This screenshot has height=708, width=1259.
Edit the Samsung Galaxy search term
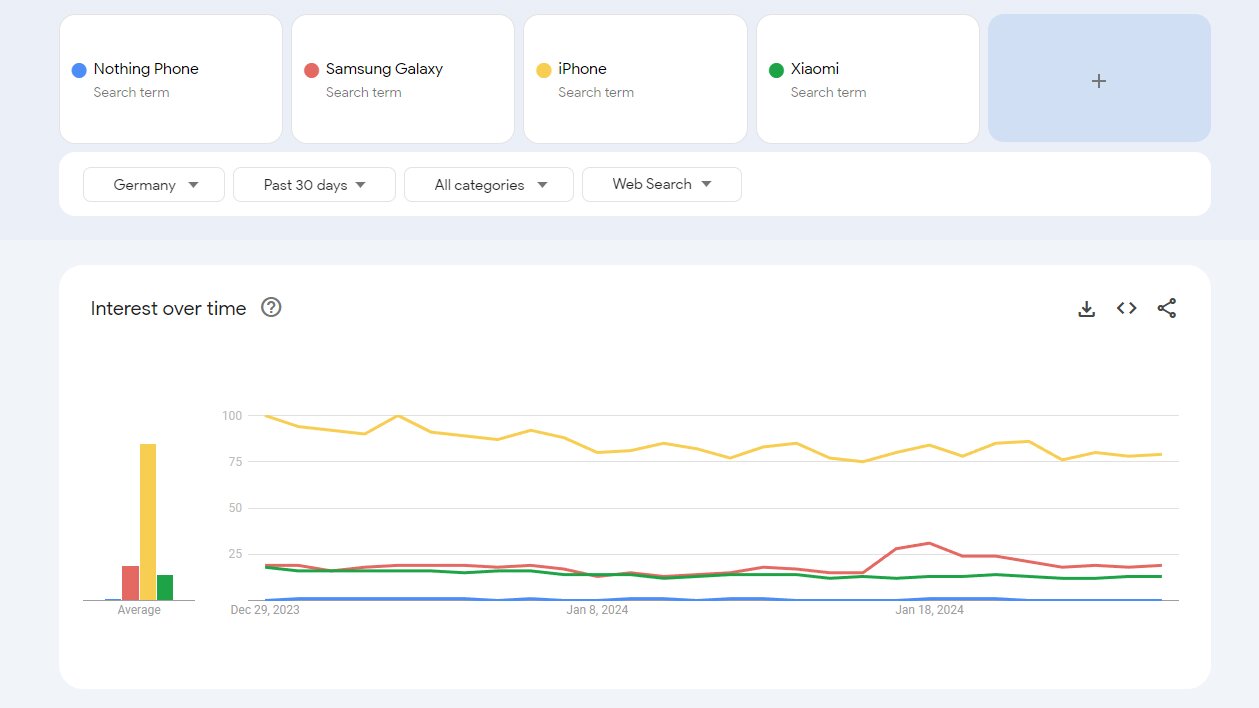384,69
